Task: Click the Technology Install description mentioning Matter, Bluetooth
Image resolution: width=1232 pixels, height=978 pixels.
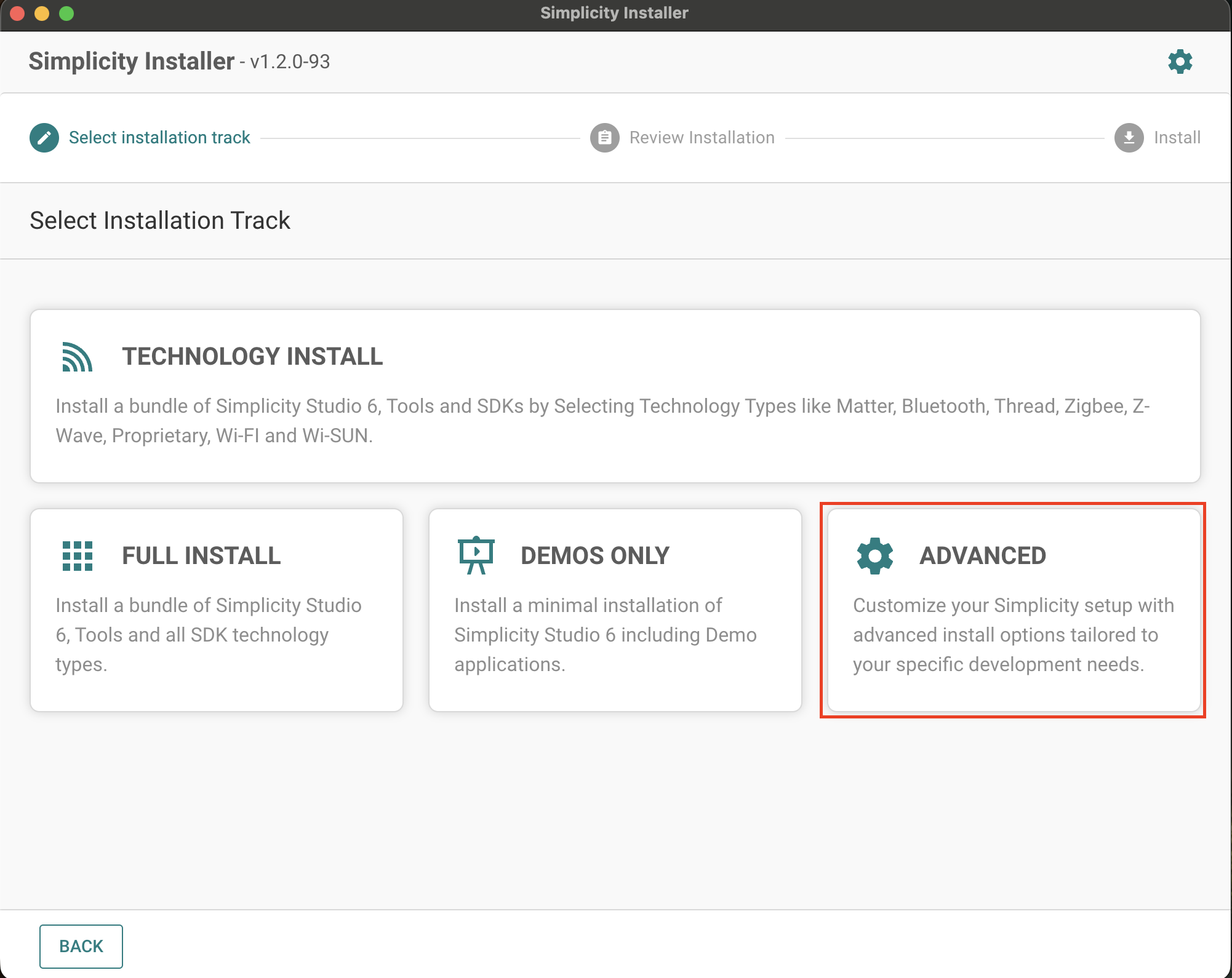Action: pyautogui.click(x=602, y=421)
